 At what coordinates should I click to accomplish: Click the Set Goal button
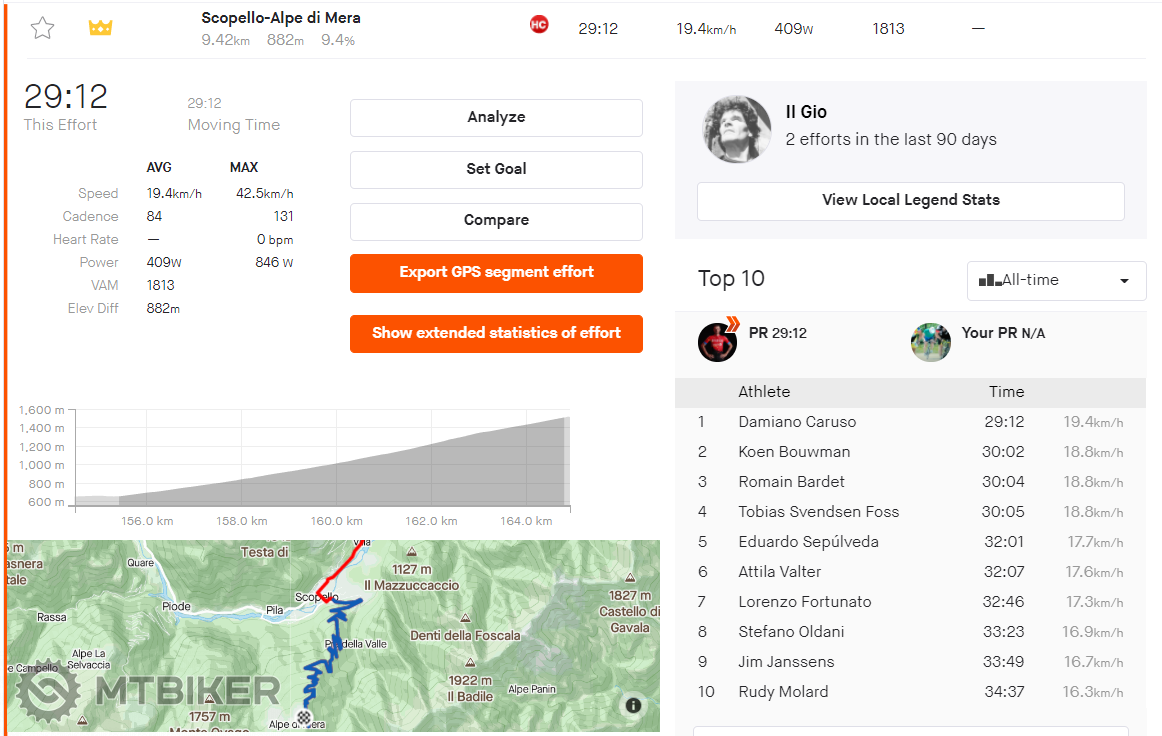pos(496,169)
